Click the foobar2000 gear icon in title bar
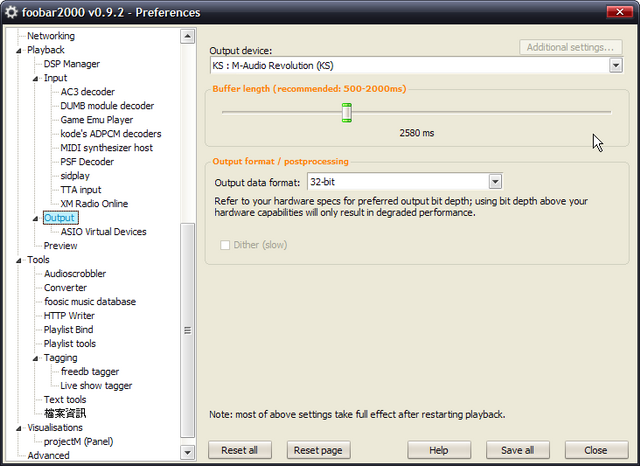Screen dimensions: 640x466 pos(11,12)
